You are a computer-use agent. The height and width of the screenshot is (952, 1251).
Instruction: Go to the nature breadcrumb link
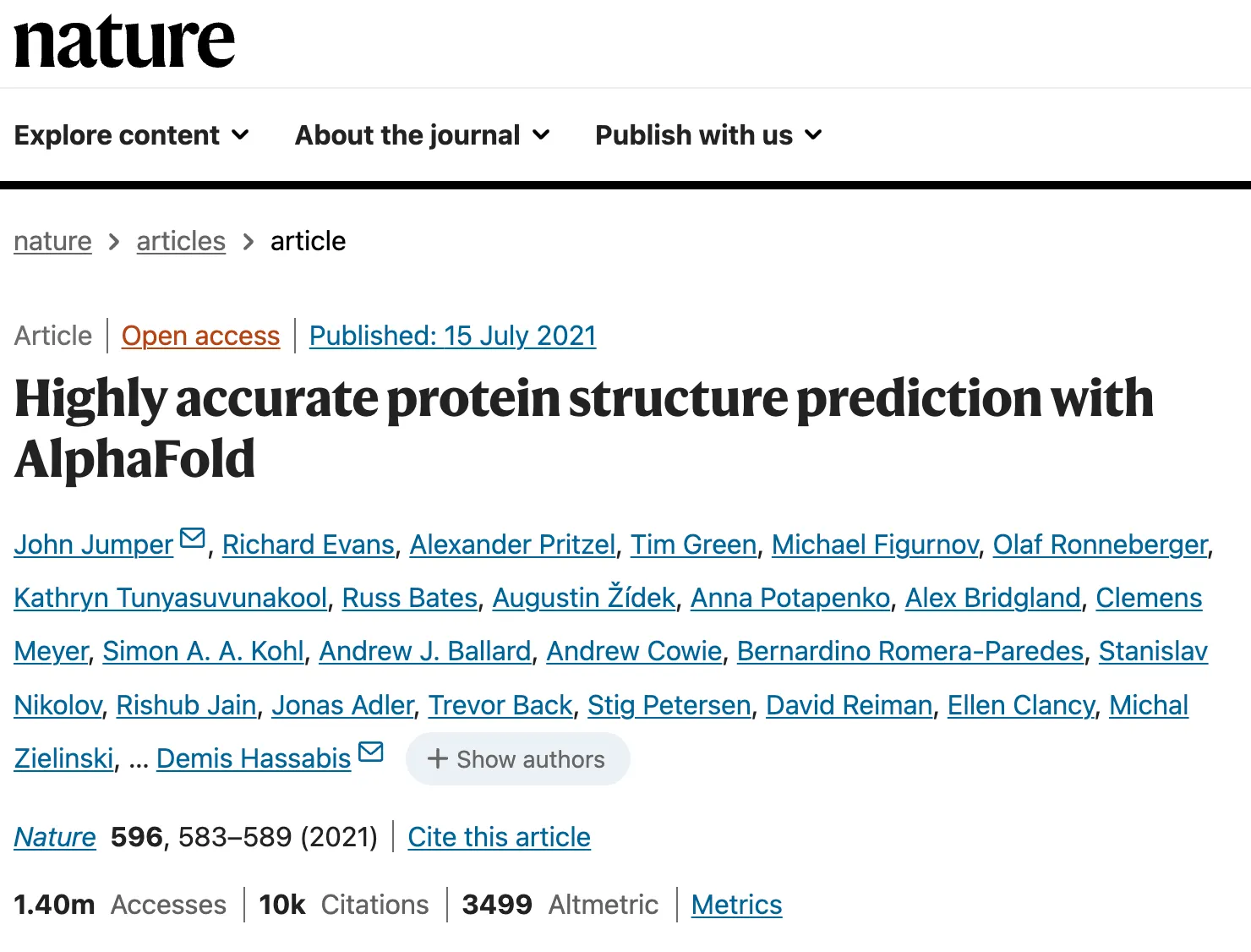click(x=52, y=241)
